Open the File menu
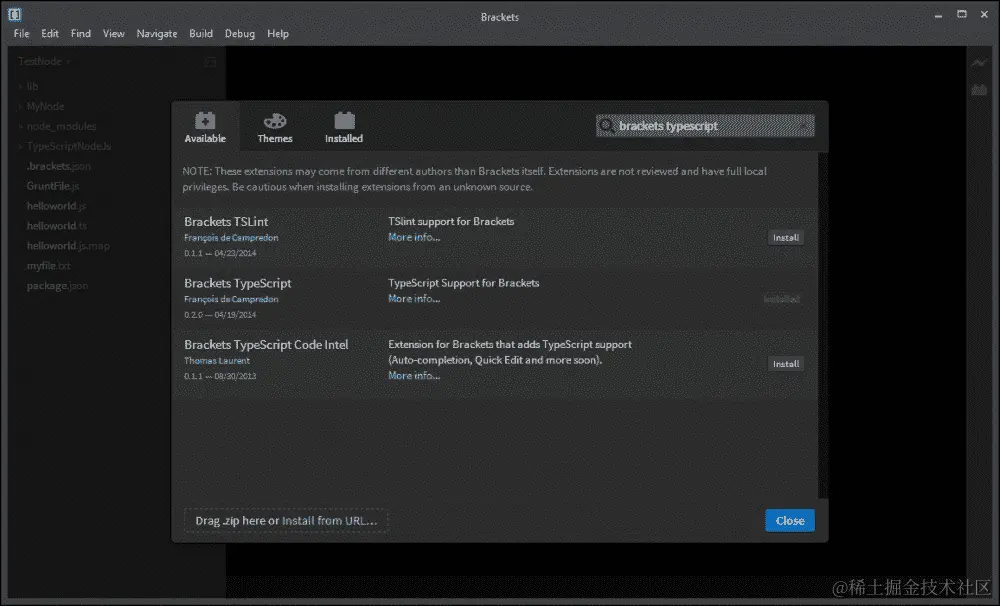This screenshot has height=606, width=1000. (21, 34)
